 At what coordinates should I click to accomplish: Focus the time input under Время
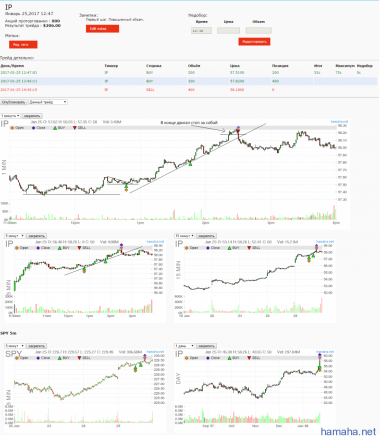point(201,31)
